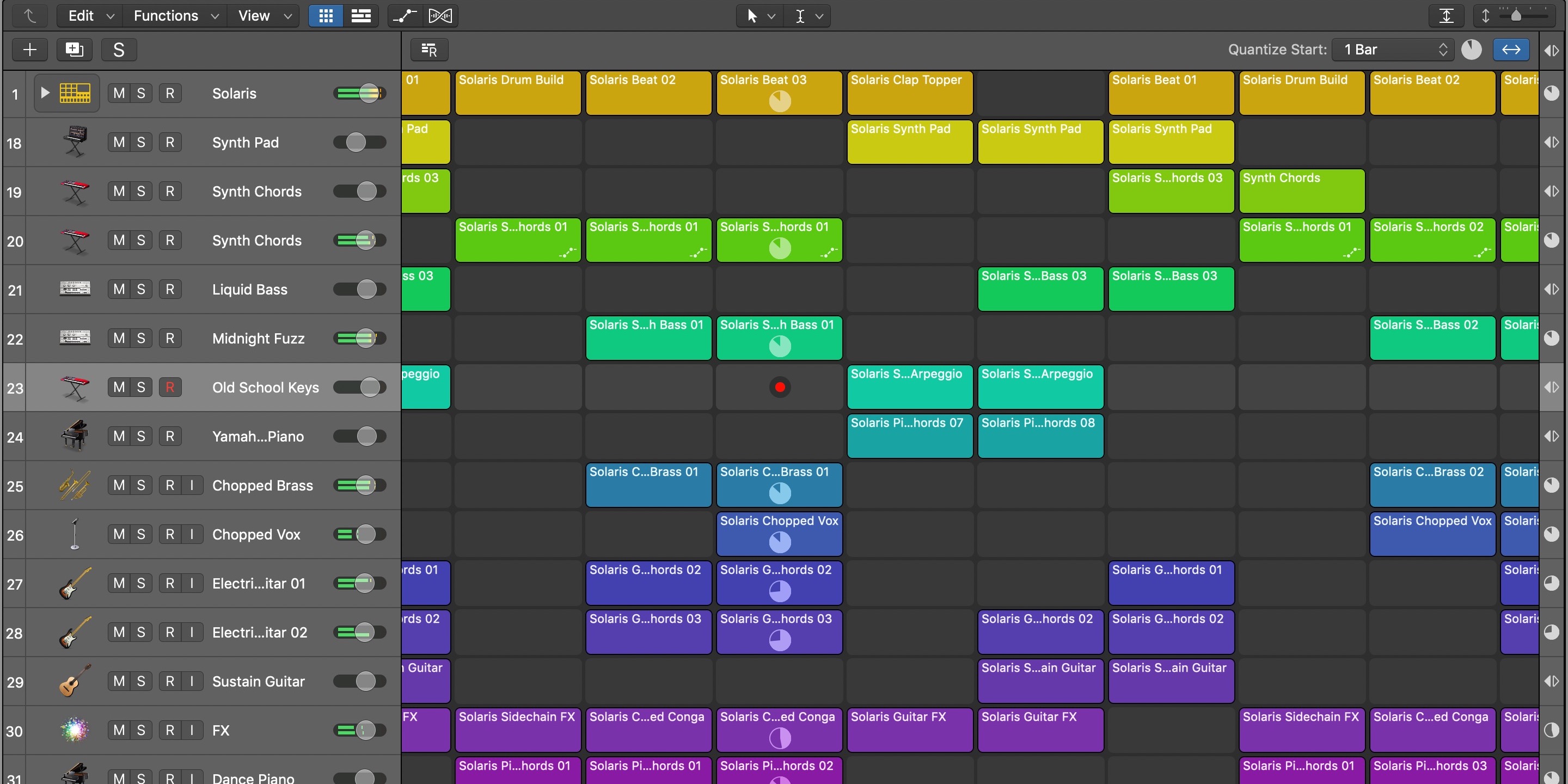Switch to Tracks view layout icon

tap(361, 16)
